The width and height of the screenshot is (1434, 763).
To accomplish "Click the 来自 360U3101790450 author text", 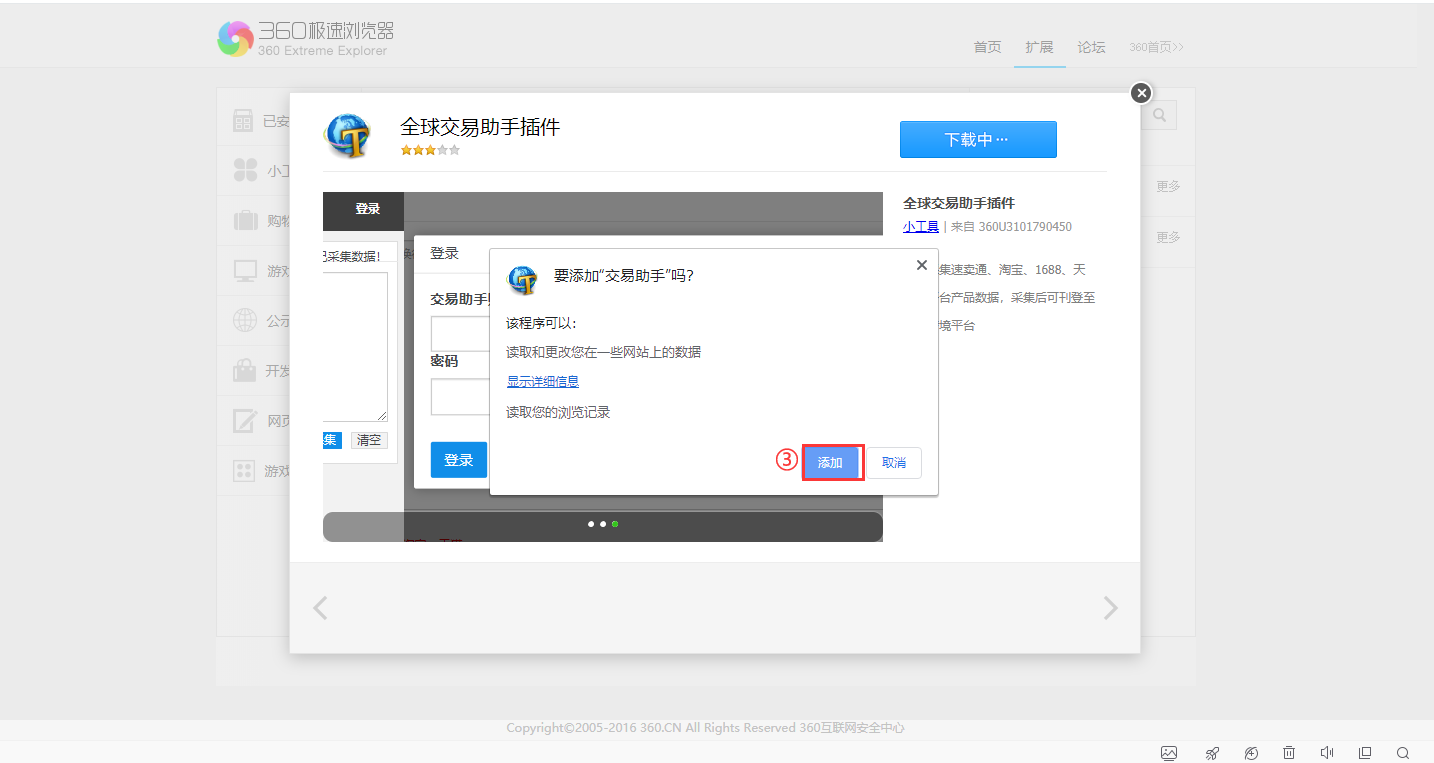I will pyautogui.click(x=1011, y=227).
